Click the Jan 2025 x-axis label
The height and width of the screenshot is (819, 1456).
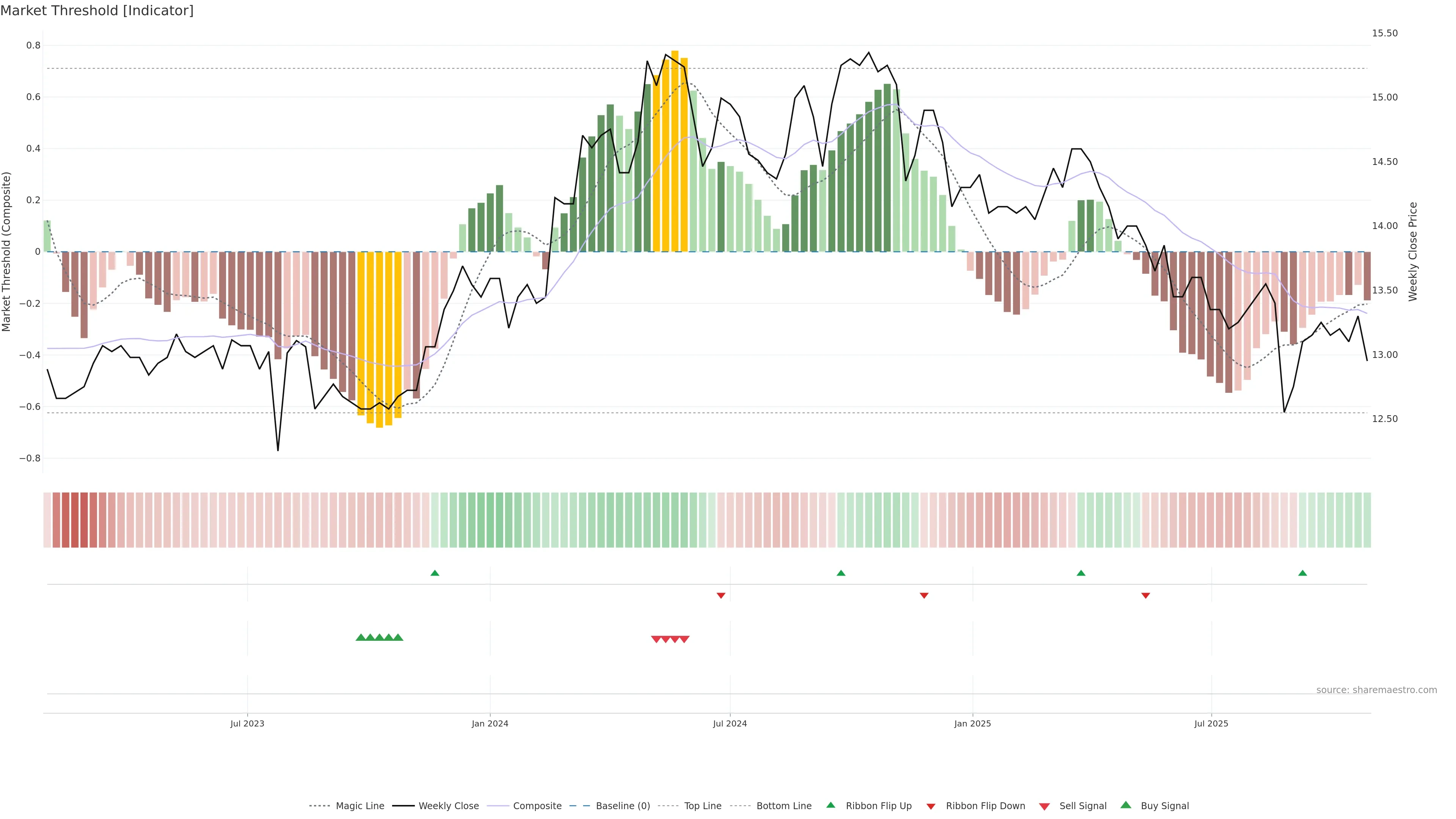coord(972,723)
